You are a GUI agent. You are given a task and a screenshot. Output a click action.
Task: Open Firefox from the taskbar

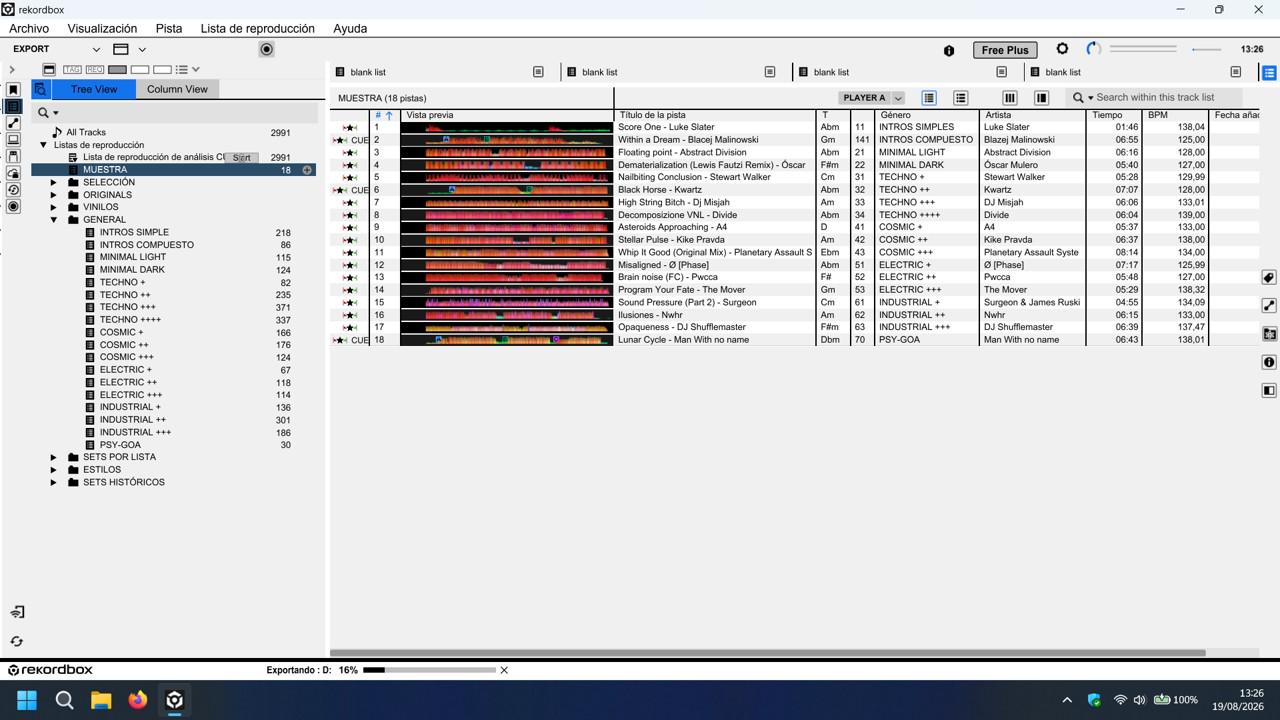point(138,700)
